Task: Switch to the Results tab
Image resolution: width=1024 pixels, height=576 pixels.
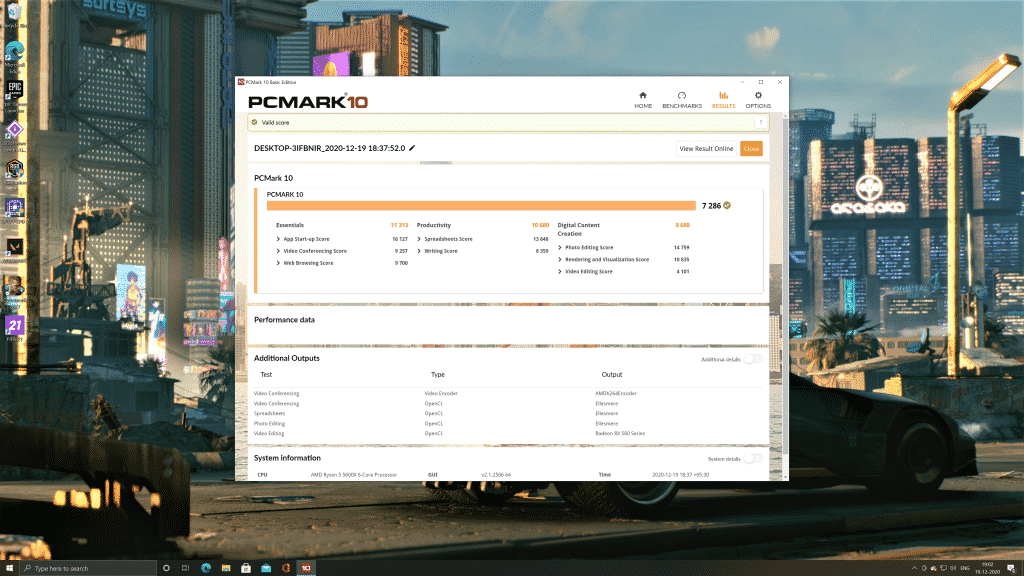Action: (723, 100)
